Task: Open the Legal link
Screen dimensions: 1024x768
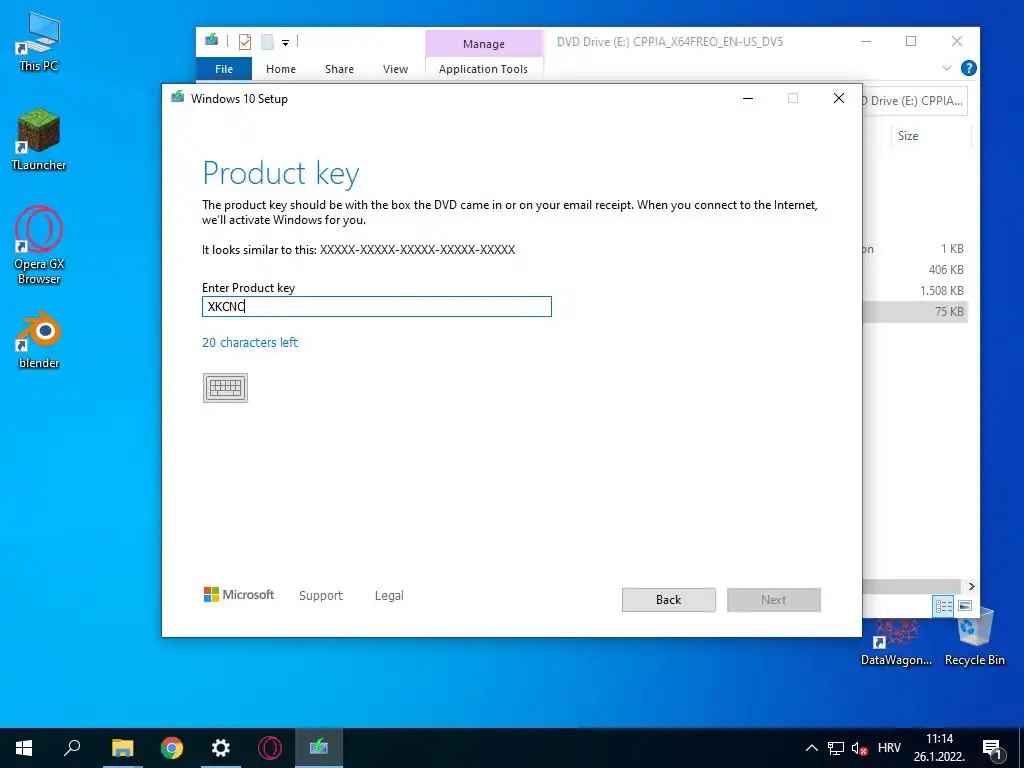Action: (x=389, y=595)
